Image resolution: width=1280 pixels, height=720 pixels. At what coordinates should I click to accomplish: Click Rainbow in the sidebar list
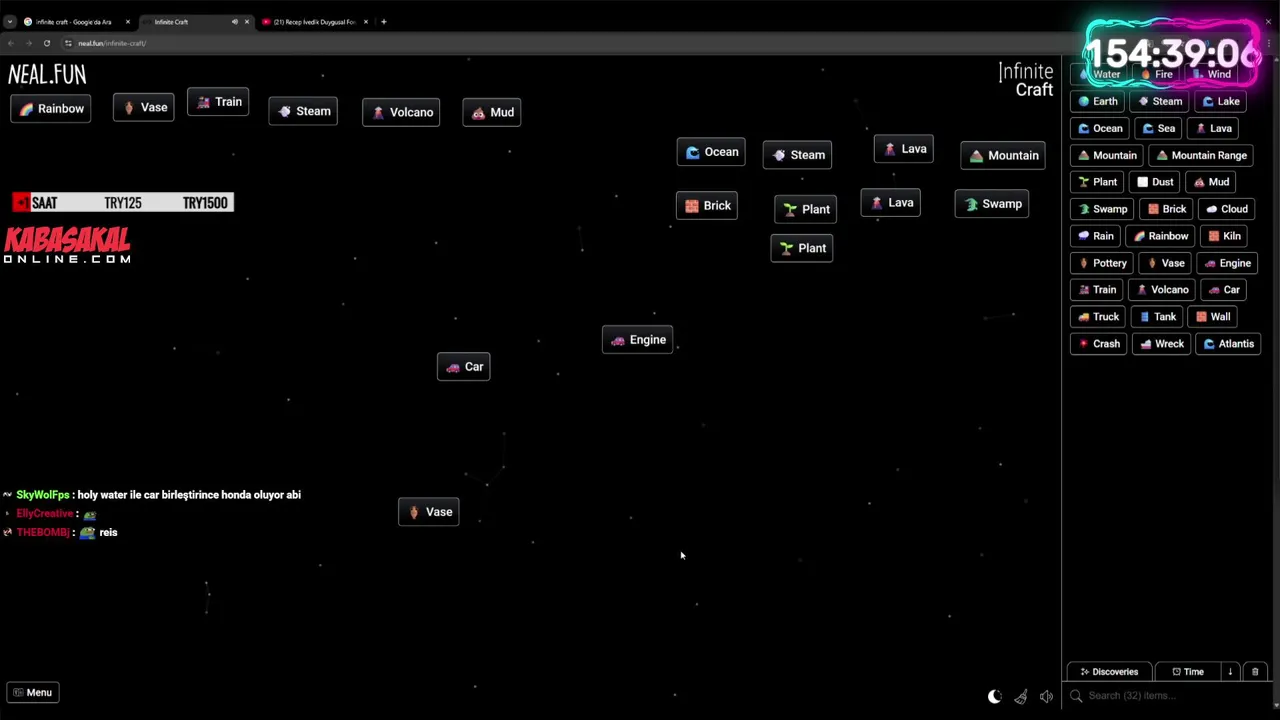click(1160, 236)
